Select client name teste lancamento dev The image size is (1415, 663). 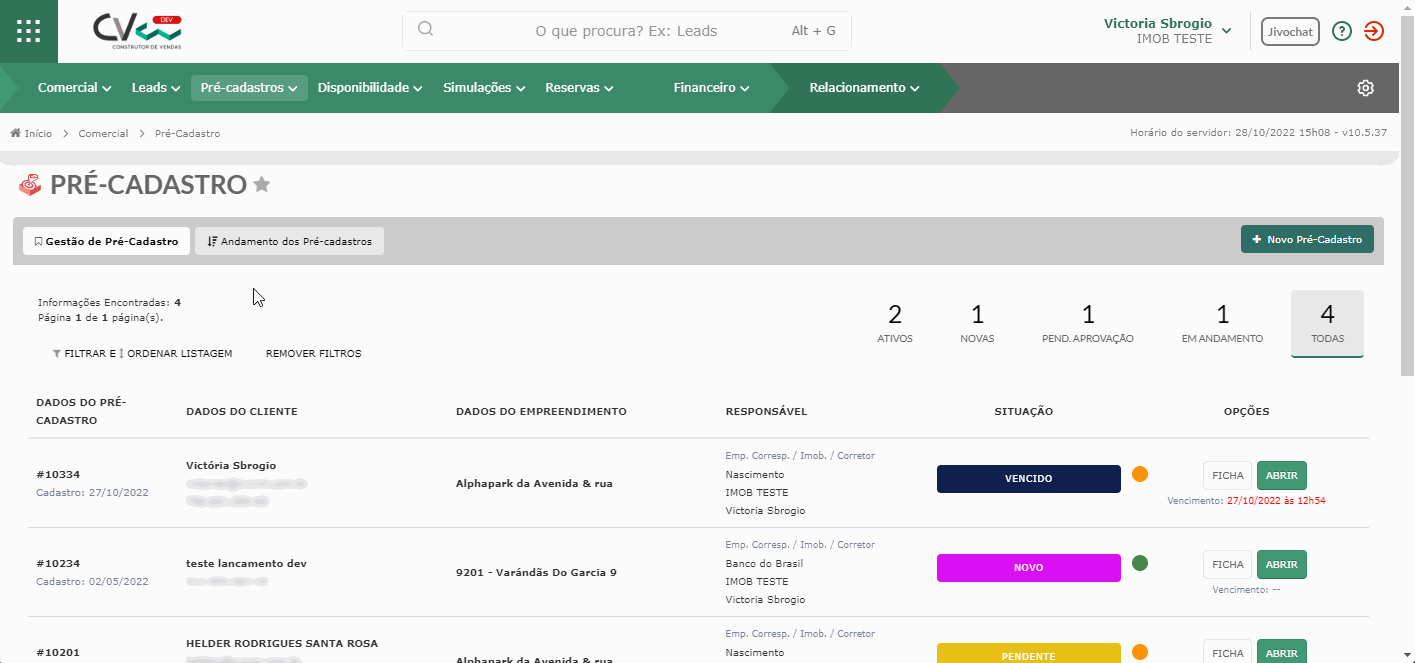(x=246, y=563)
